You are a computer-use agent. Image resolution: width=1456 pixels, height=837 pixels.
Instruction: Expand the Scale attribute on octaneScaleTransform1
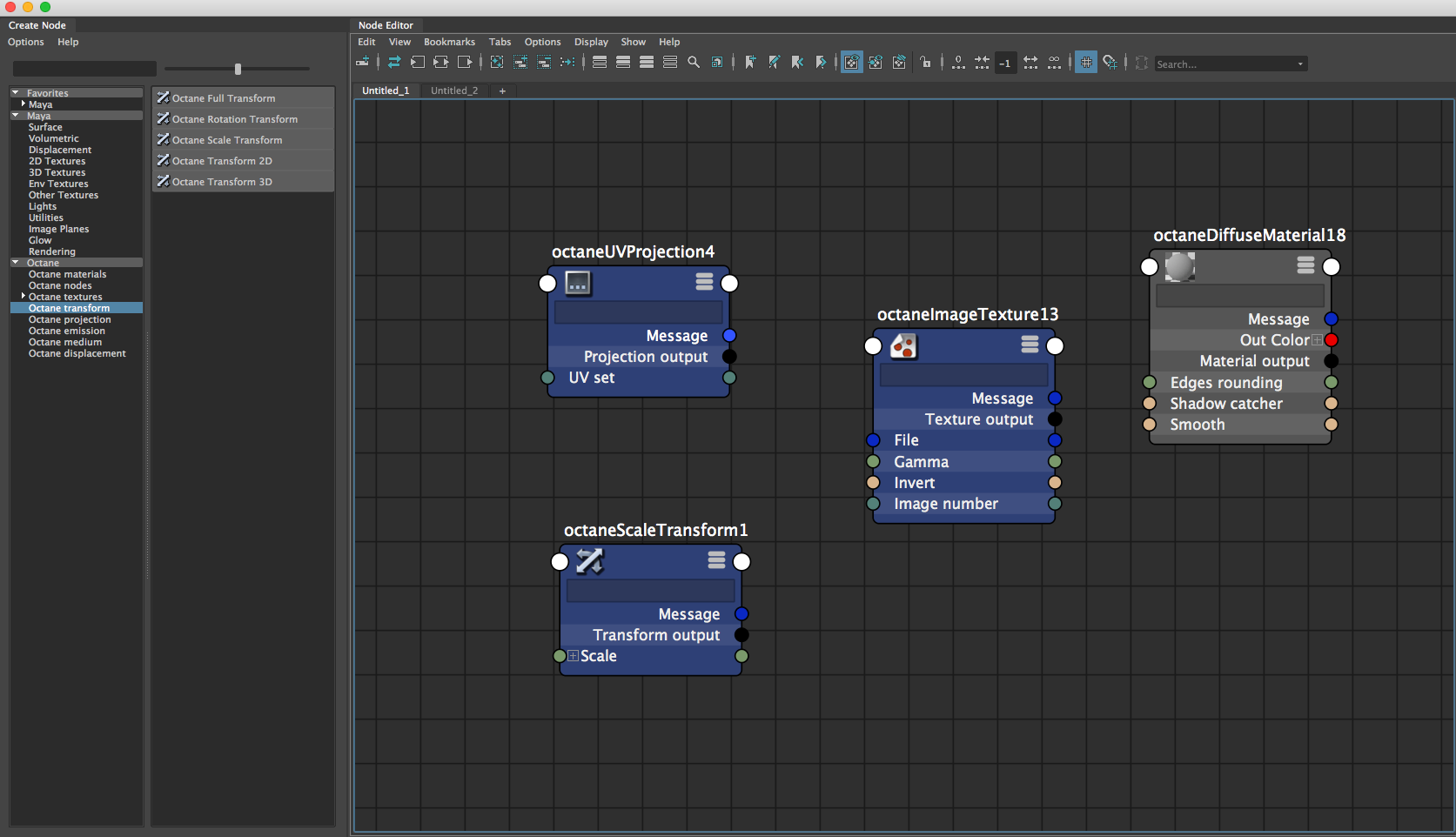coord(573,656)
